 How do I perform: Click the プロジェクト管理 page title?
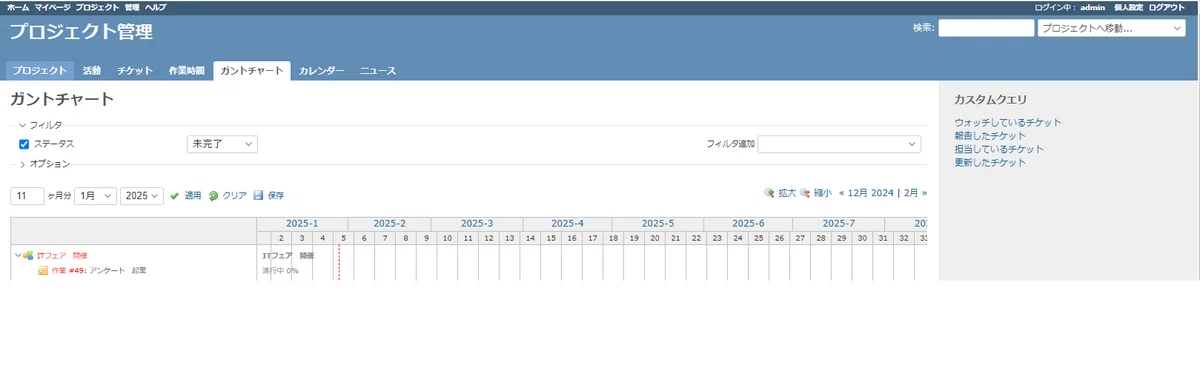tap(82, 32)
